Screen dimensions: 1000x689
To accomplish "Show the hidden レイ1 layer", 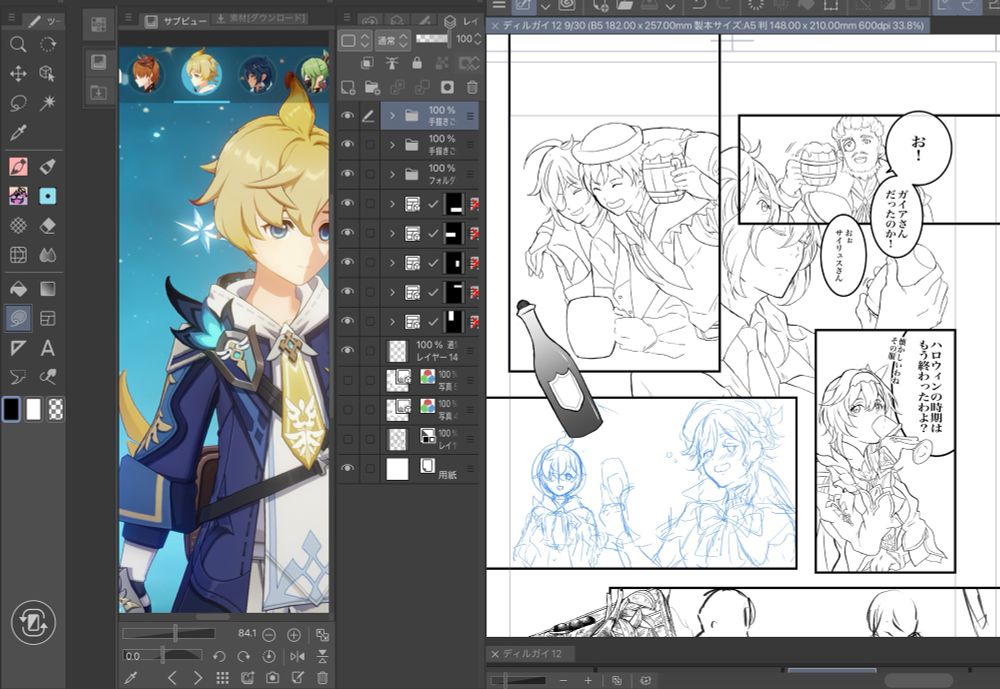I will tap(347, 439).
